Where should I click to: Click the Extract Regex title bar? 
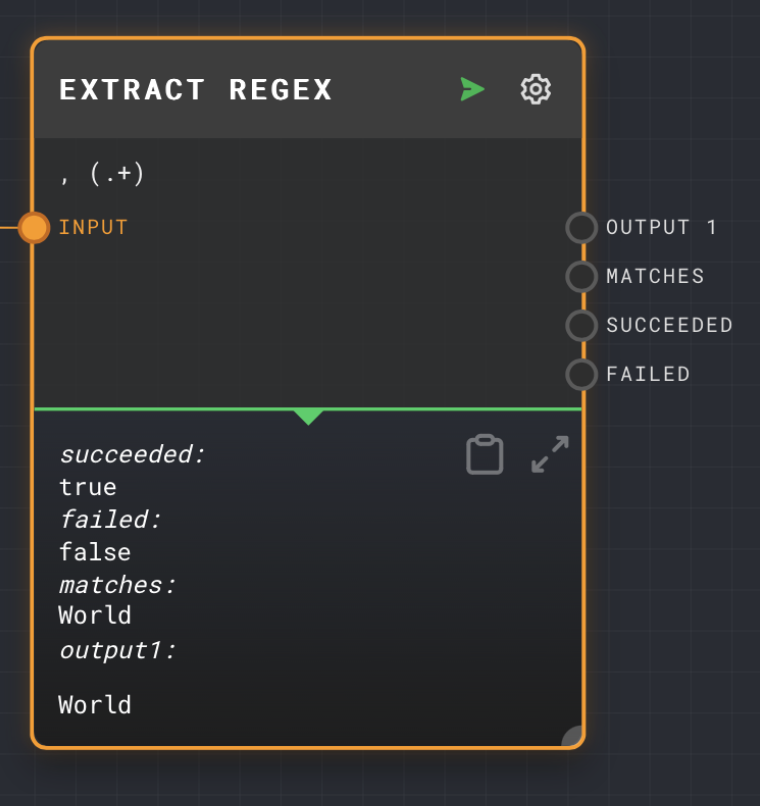pos(308,89)
